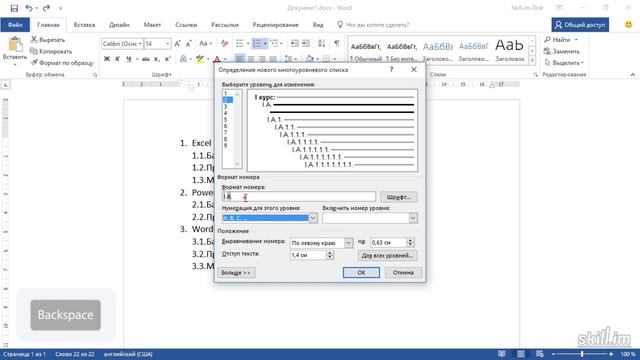The width and height of the screenshot is (640, 360).
Task: Decrease font size with smaller A icon
Action: click(189, 44)
